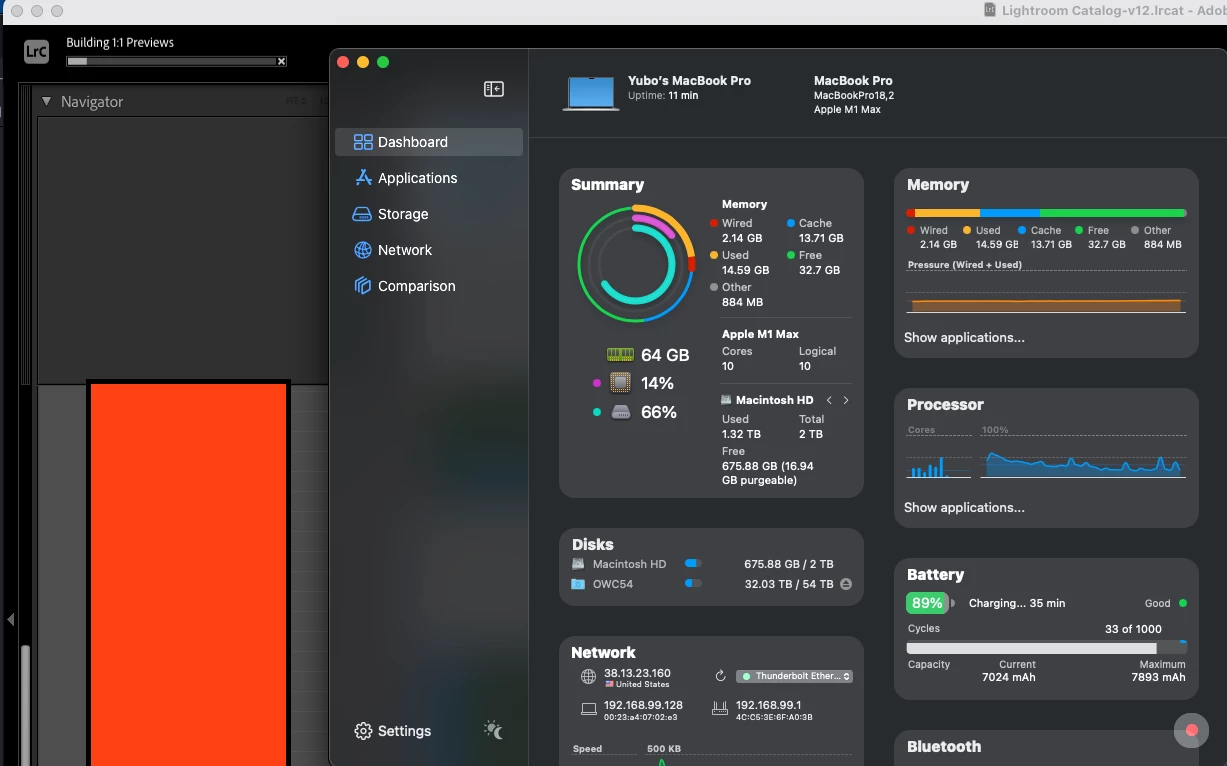Open the Thunderbolt Ethernet interface dropdown
Image resolution: width=1227 pixels, height=766 pixels.
pyautogui.click(x=794, y=676)
